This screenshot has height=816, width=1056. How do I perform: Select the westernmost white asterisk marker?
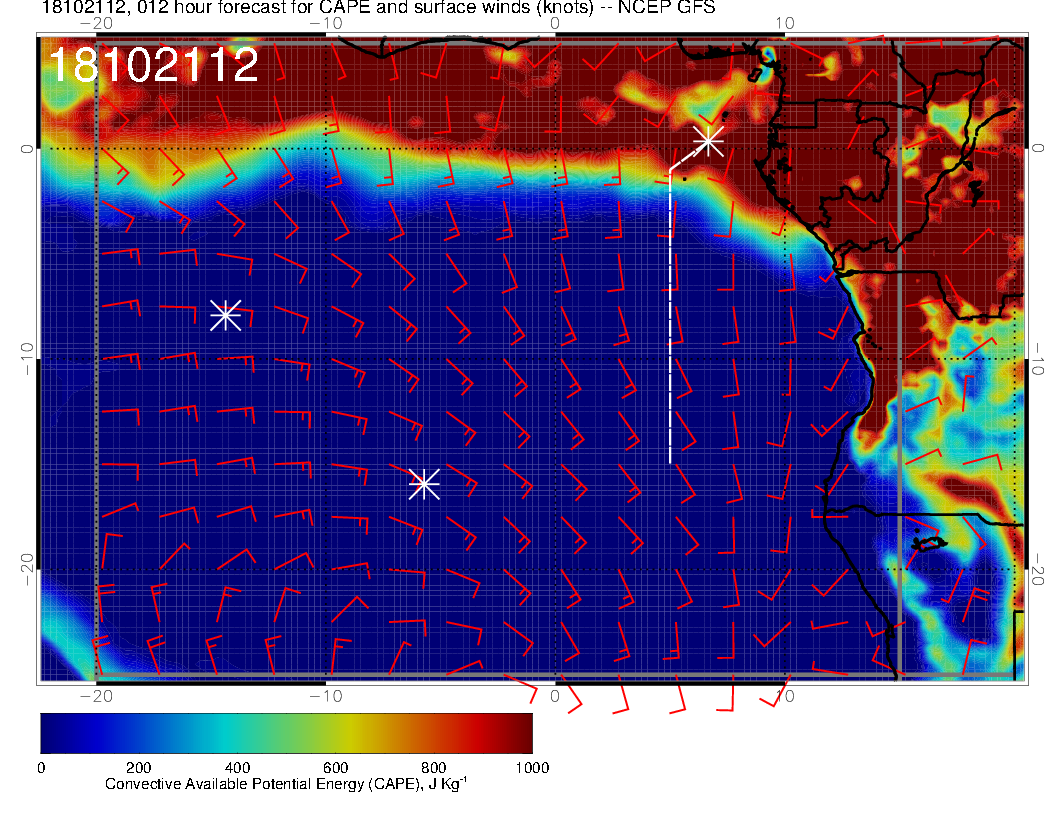point(225,314)
